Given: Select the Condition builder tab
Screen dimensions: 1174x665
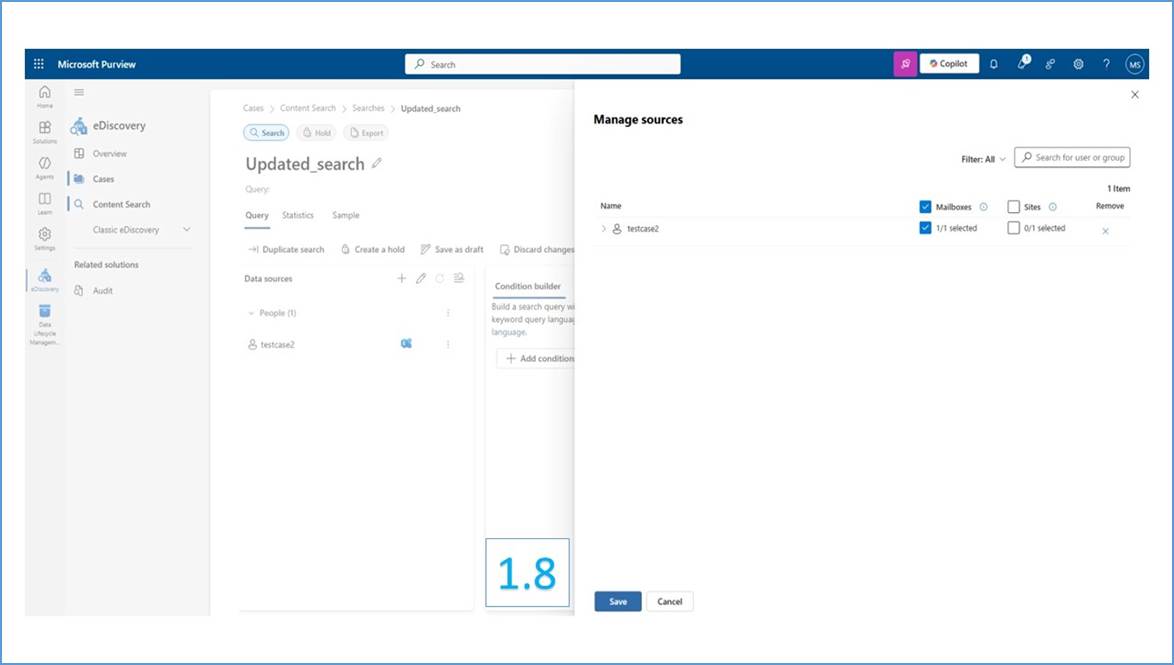Looking at the screenshot, I should [x=527, y=286].
